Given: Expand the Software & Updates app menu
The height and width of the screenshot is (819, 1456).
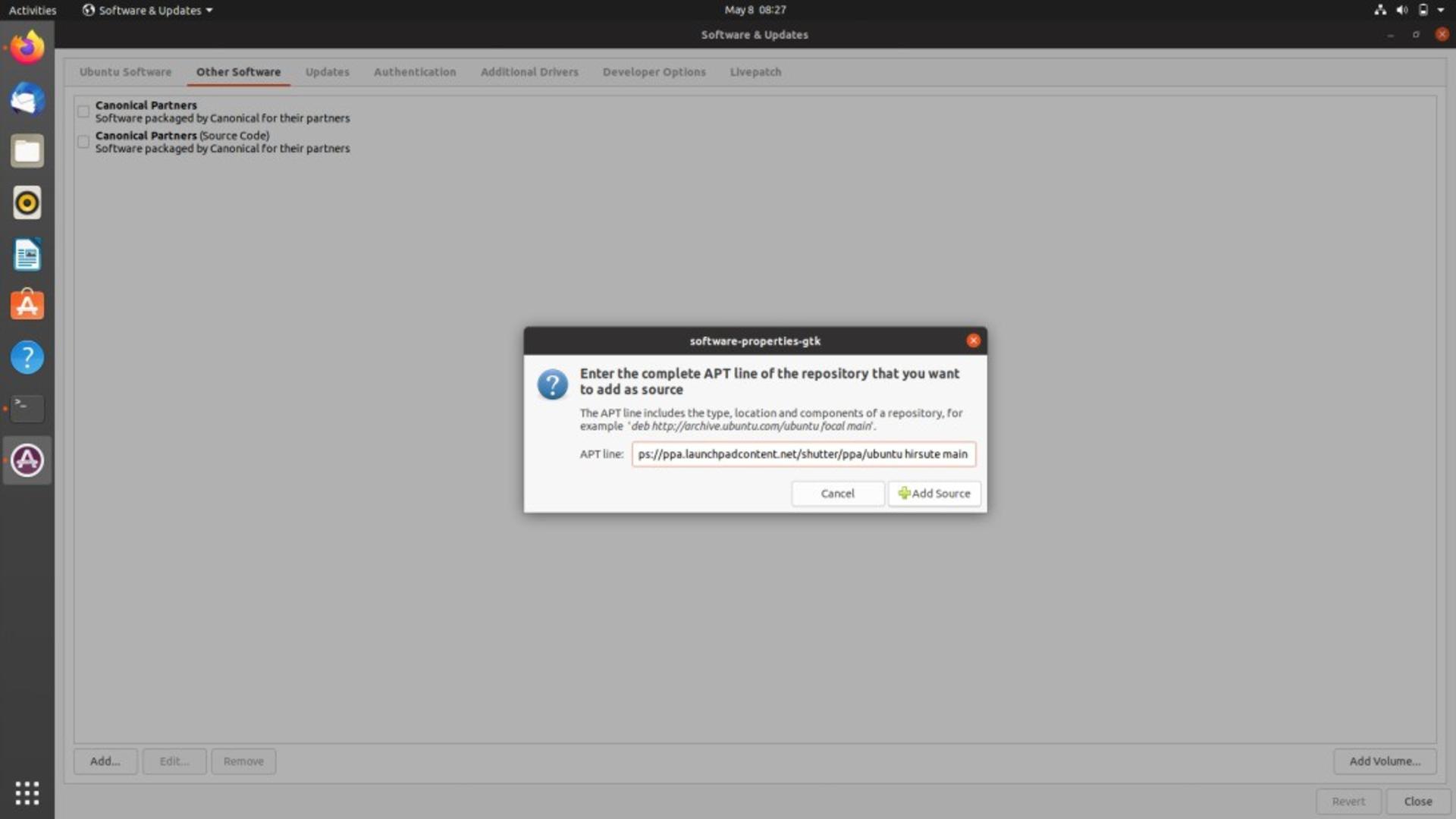Looking at the screenshot, I should pos(148,10).
